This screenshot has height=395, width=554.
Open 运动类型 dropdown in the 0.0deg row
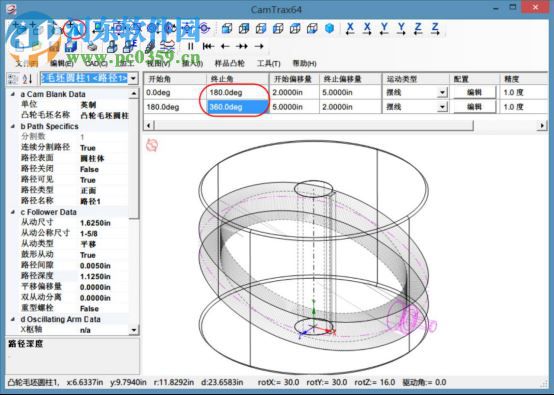(x=442, y=93)
